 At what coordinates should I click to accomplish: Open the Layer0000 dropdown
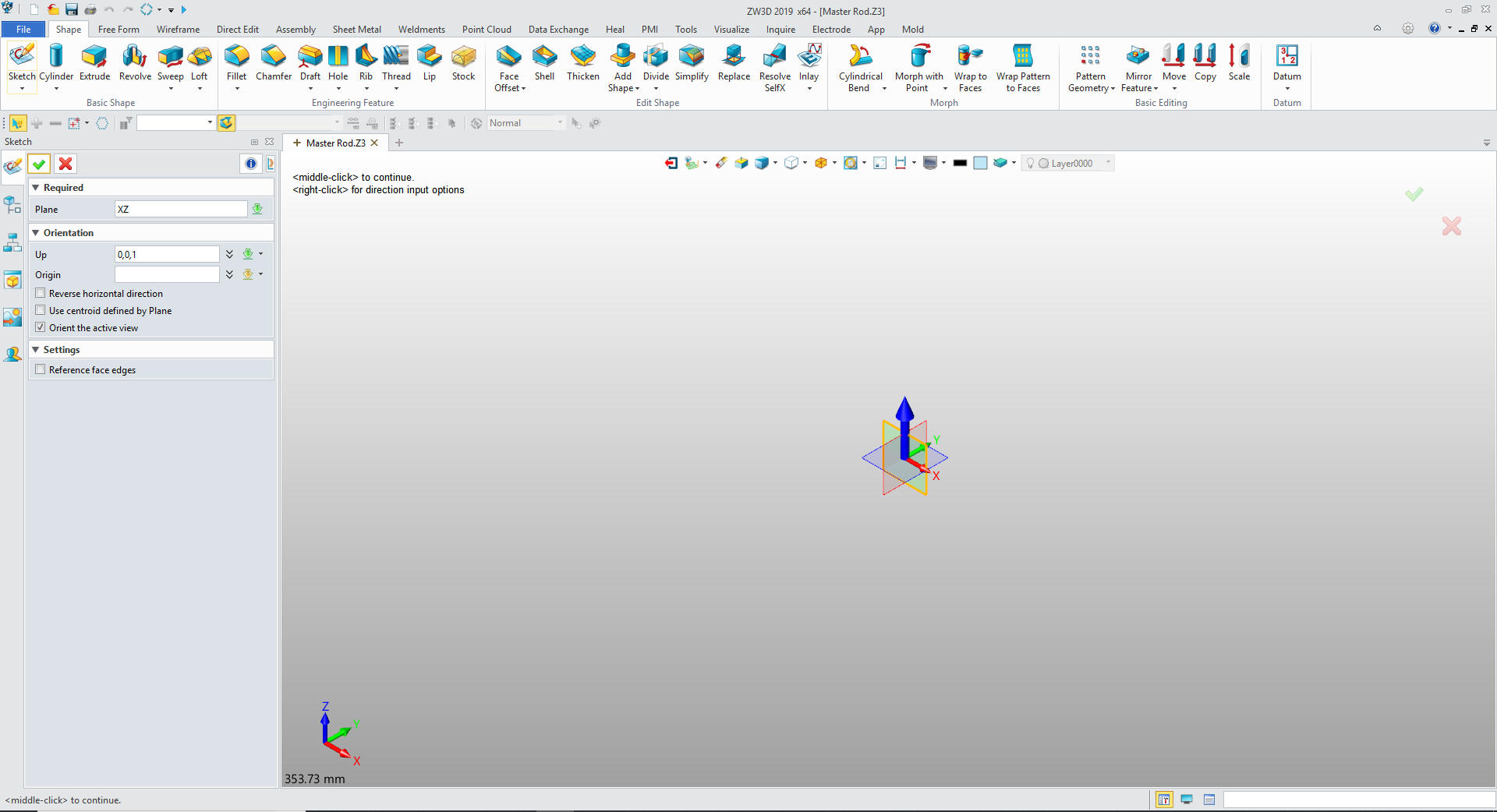point(1108,163)
